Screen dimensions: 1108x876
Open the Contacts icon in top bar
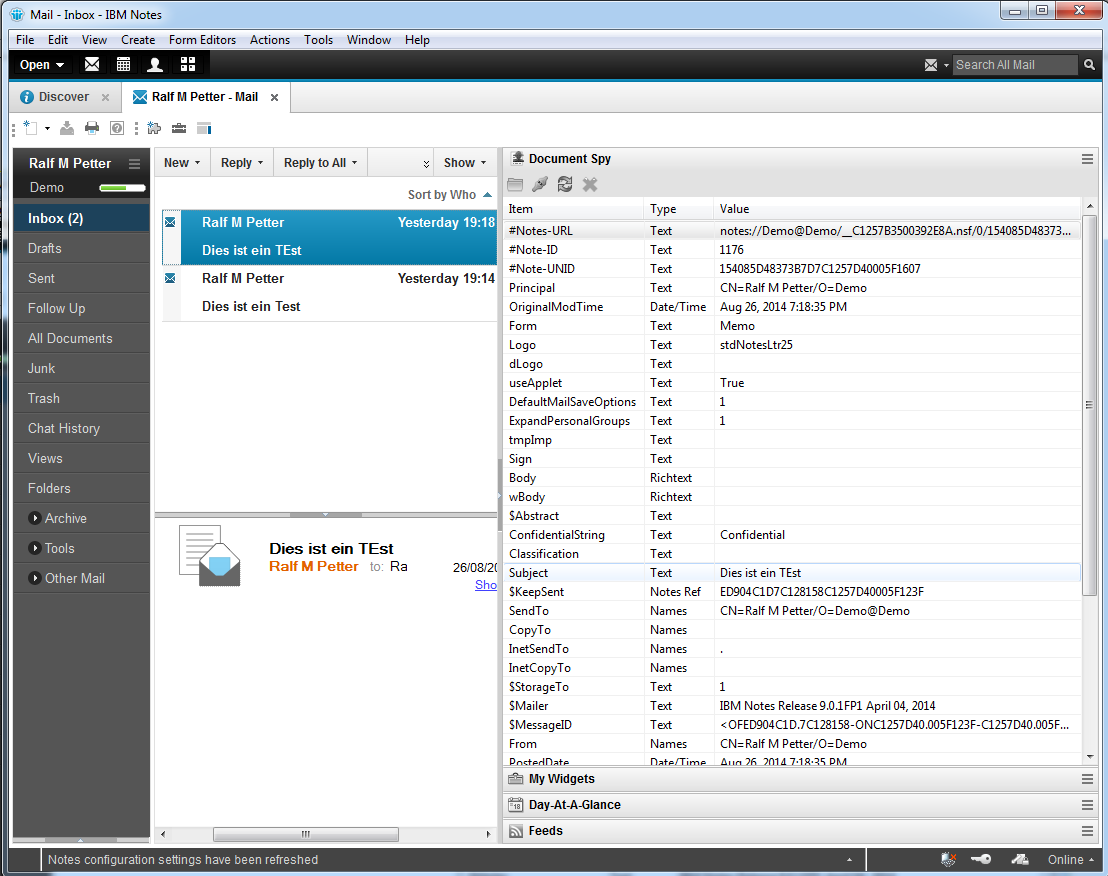point(155,65)
